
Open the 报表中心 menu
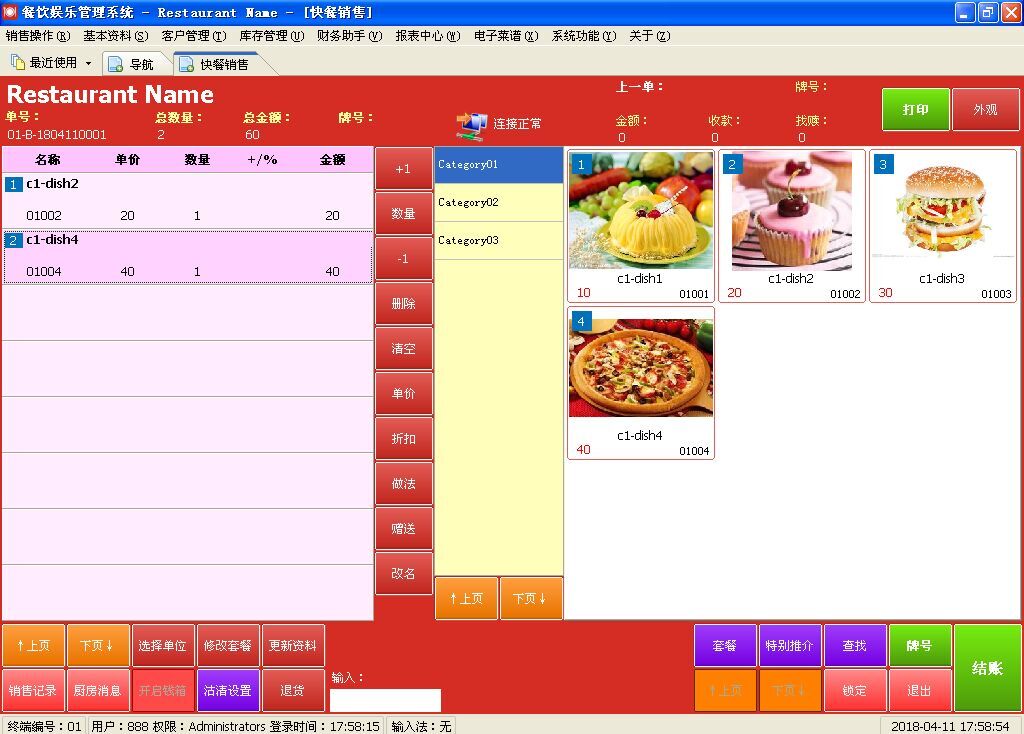click(x=427, y=36)
